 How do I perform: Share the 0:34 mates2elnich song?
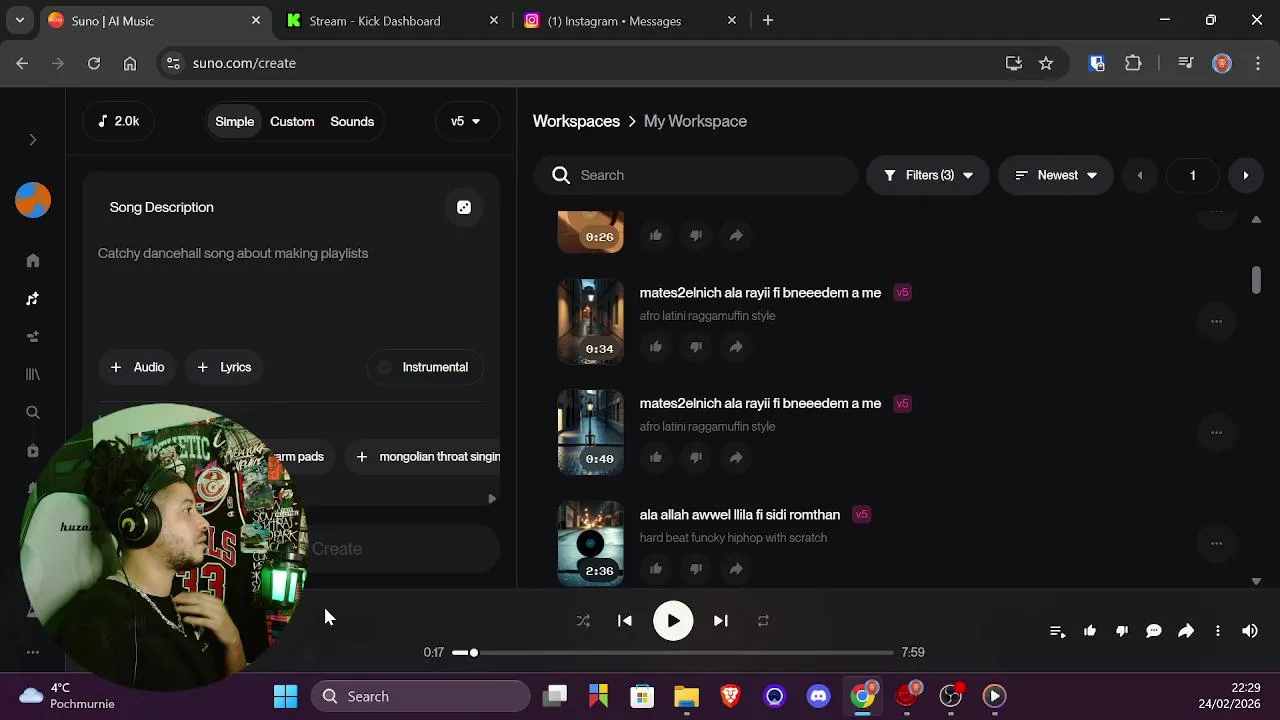(x=736, y=347)
